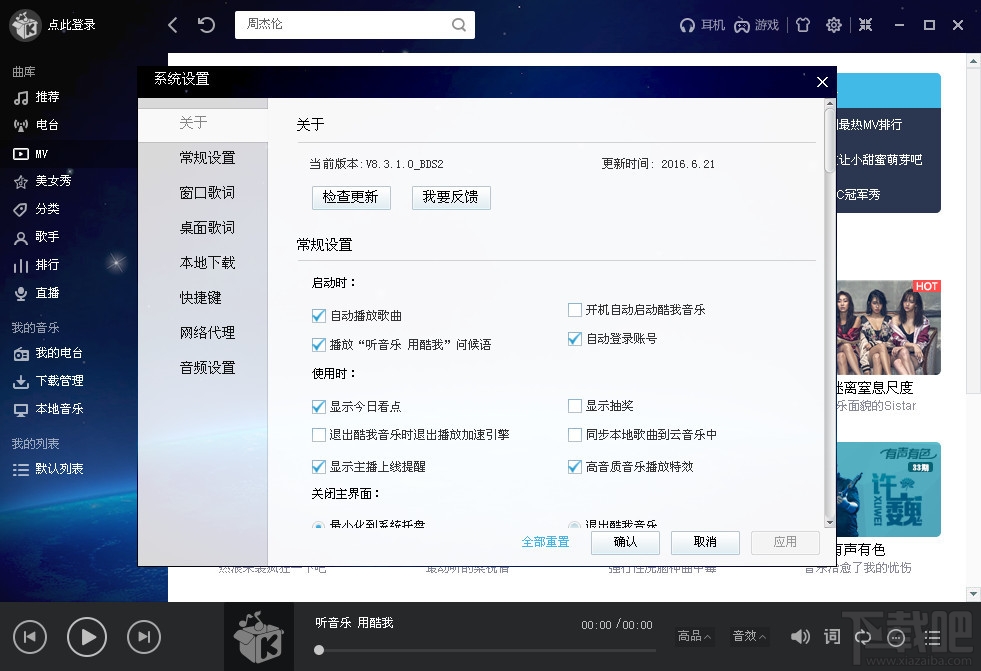The image size is (981, 671).
Task: Click the playback progress slider handle
Action: click(x=319, y=650)
